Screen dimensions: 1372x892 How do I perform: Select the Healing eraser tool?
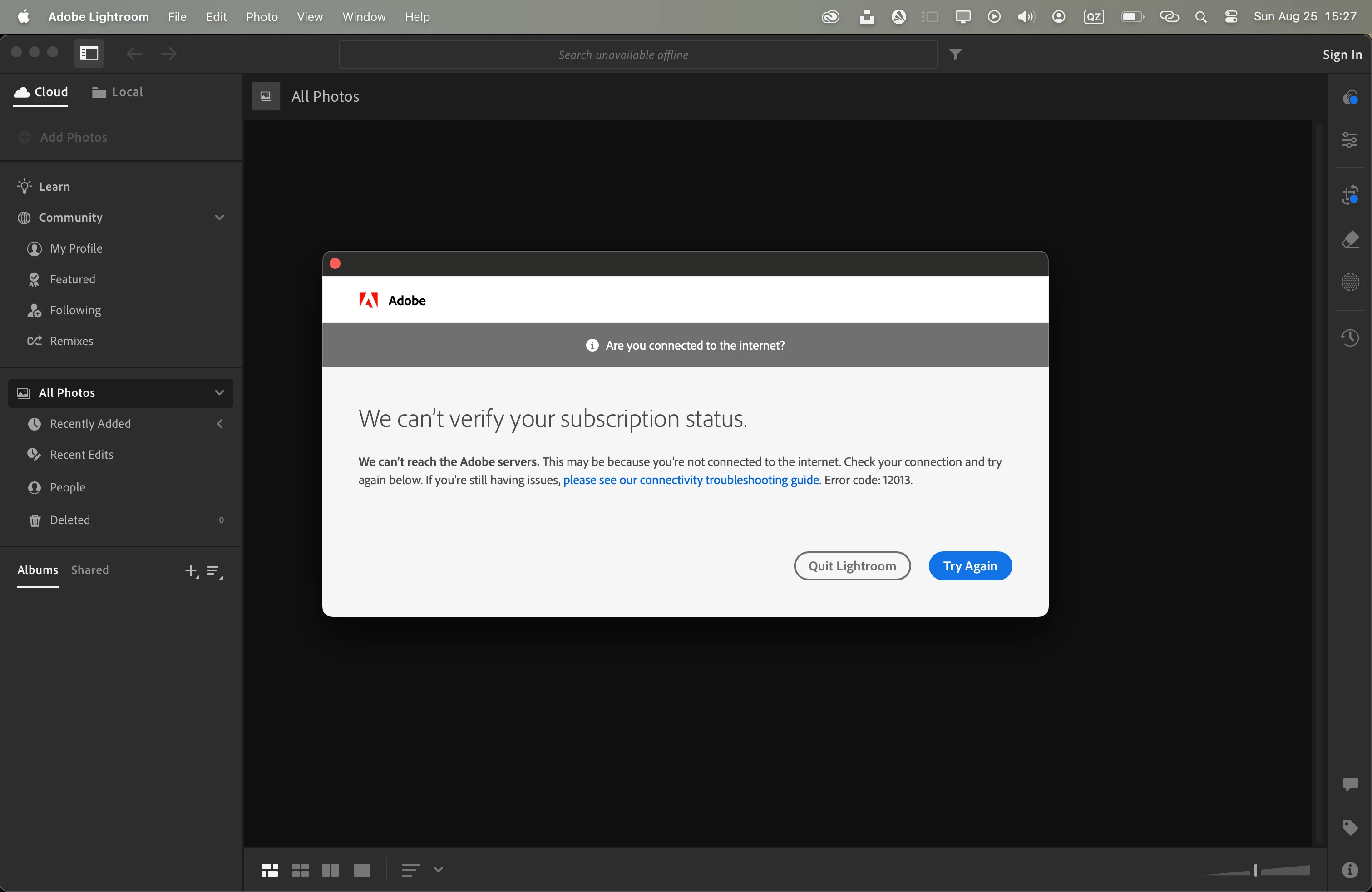click(1349, 239)
